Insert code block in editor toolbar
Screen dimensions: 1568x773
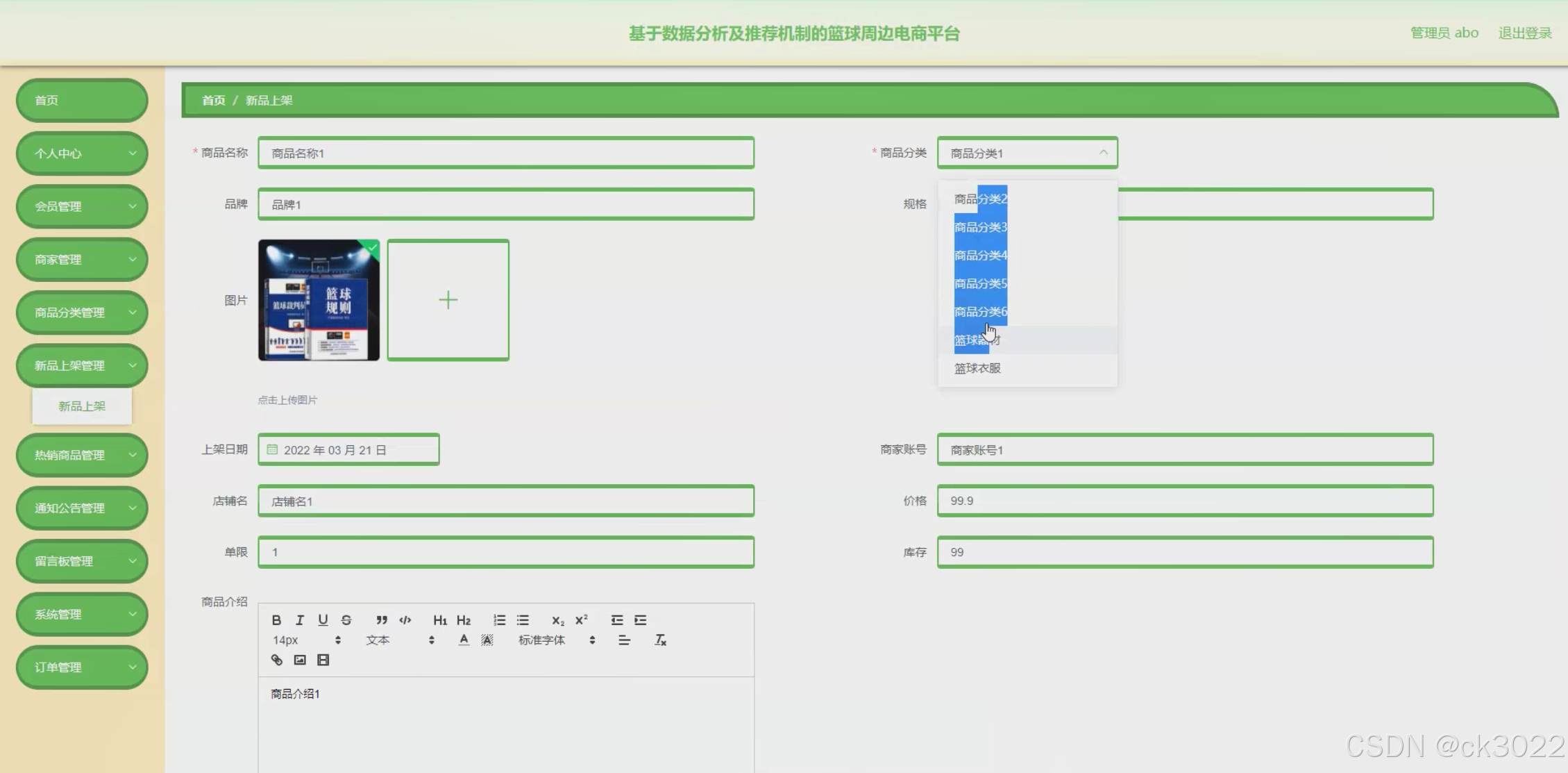click(x=405, y=620)
